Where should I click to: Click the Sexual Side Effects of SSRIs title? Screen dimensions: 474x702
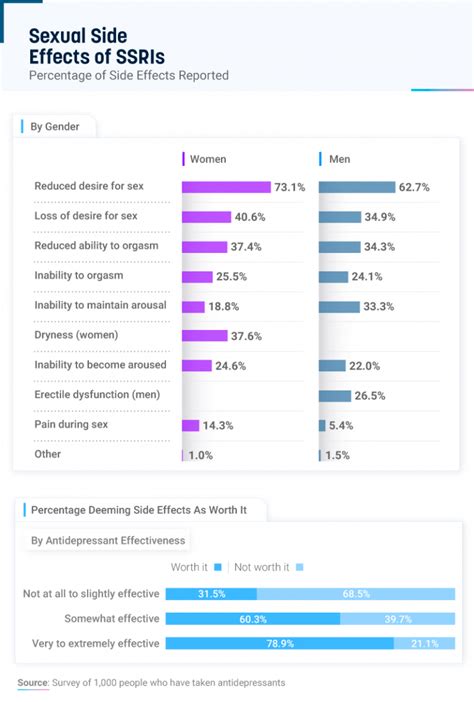[97, 47]
